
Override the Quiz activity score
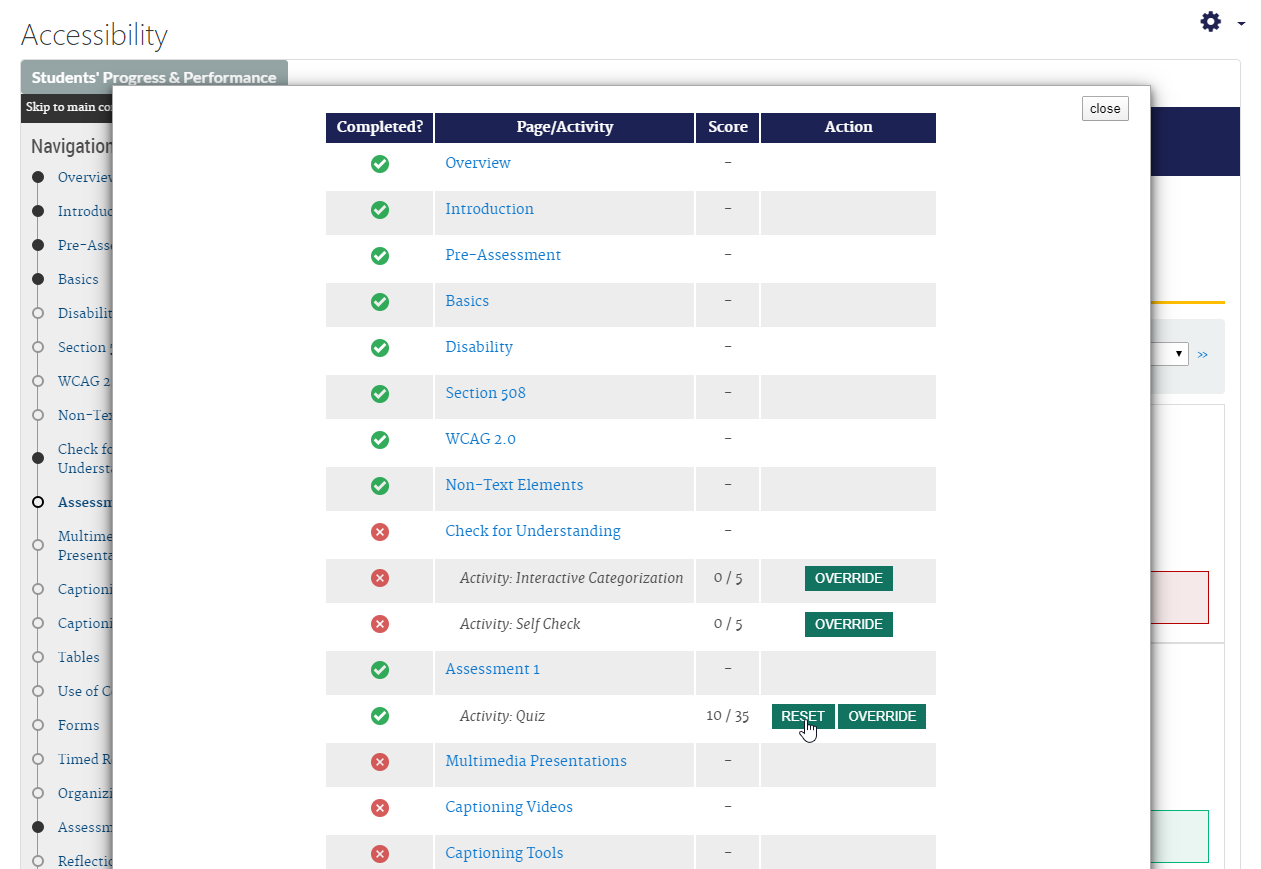click(882, 717)
